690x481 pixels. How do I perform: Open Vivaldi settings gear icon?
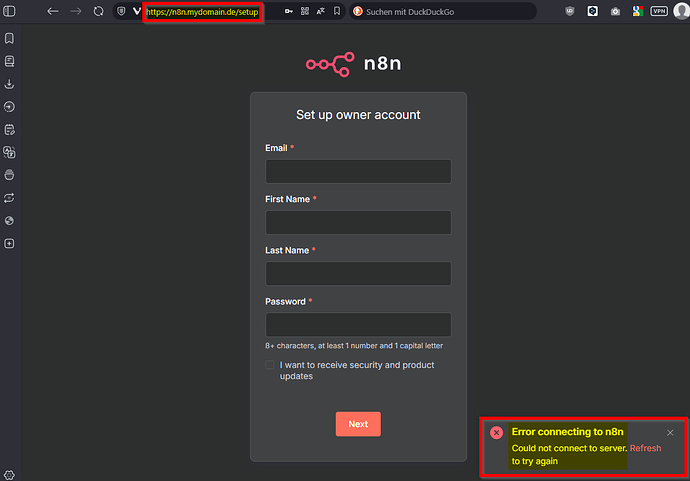9,475
